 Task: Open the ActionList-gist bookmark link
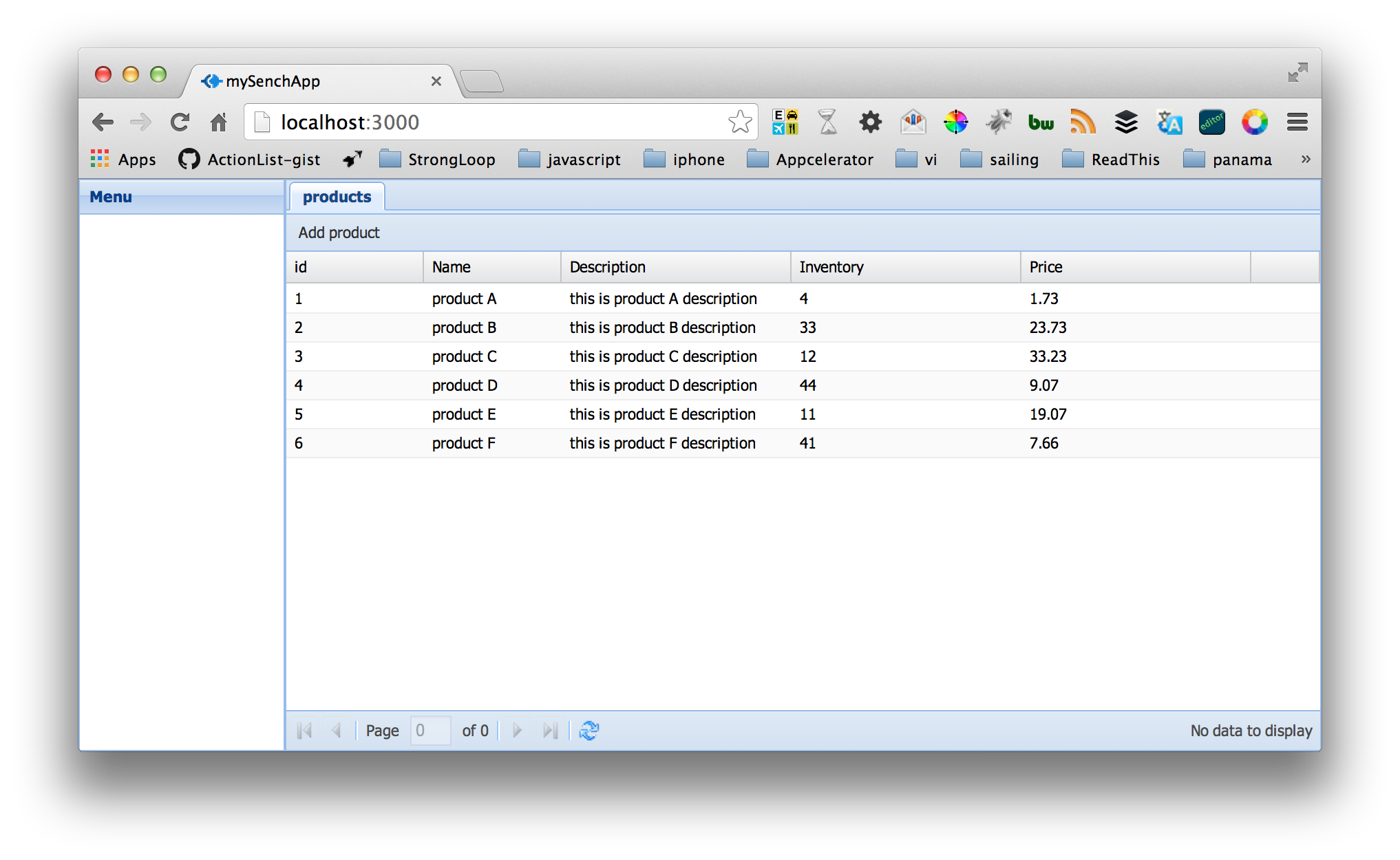(250, 160)
